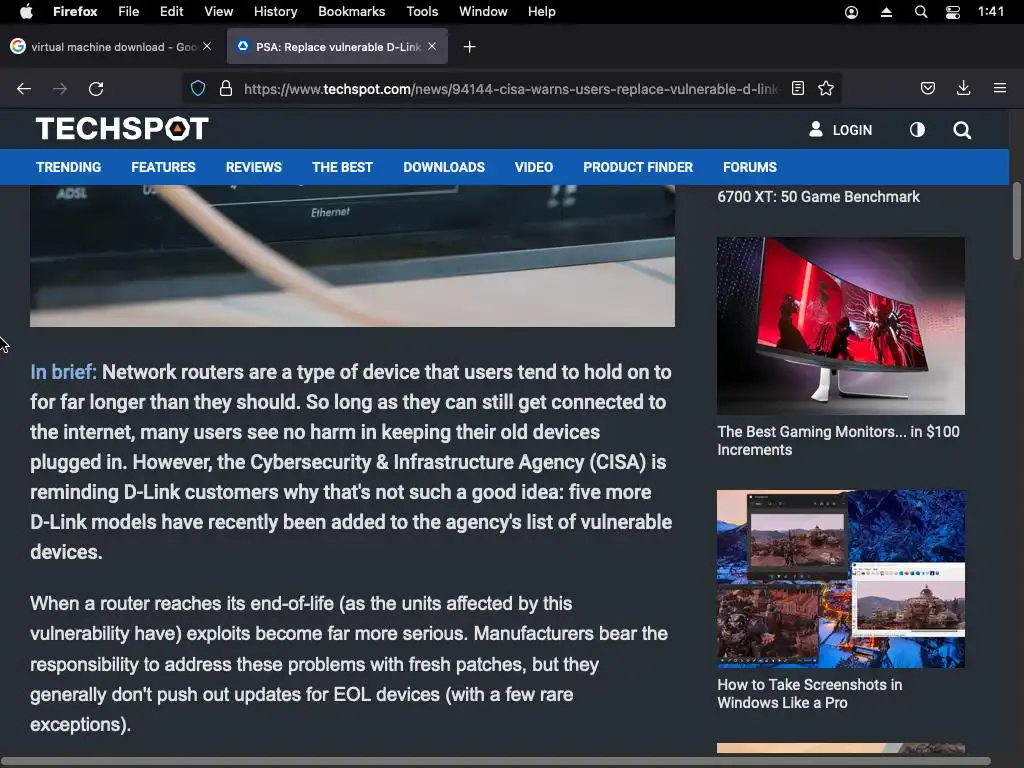Image resolution: width=1024 pixels, height=768 pixels.
Task: Click the router article header image
Action: point(352,255)
